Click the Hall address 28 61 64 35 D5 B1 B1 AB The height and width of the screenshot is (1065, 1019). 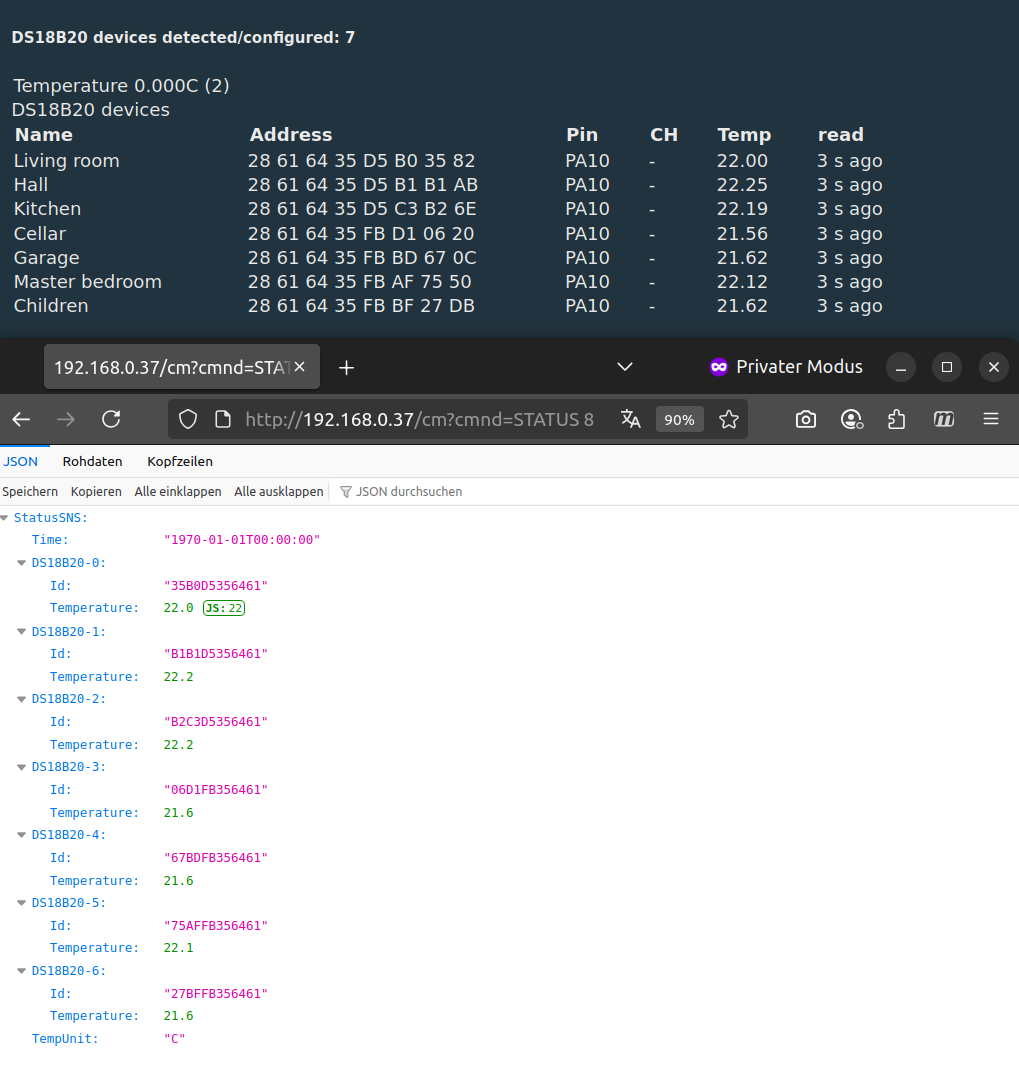click(x=363, y=185)
